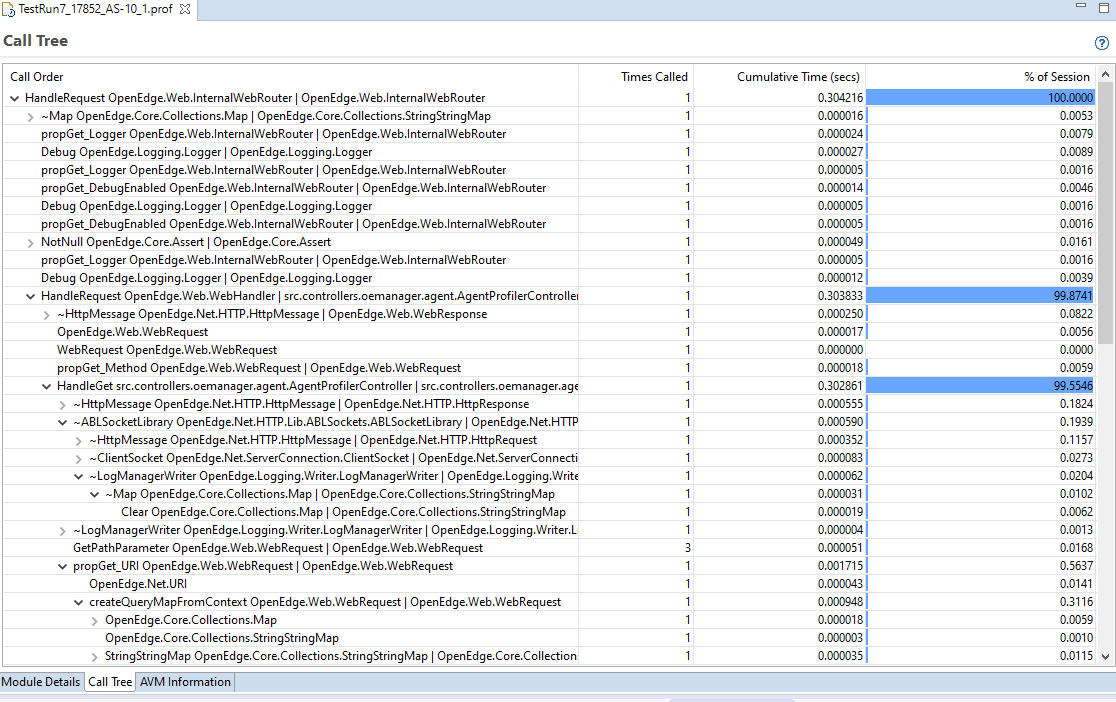
Task: Minimize the editor view
Action: click(x=1079, y=7)
